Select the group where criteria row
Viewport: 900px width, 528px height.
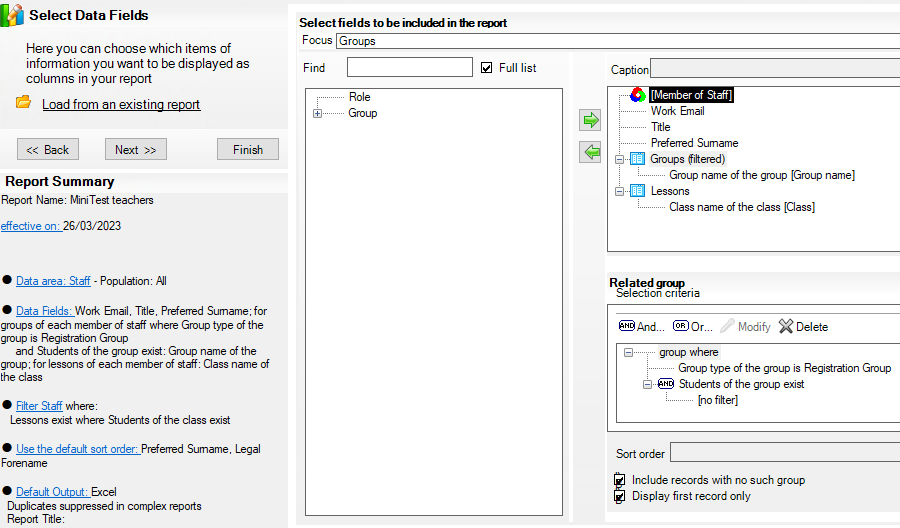coord(688,352)
